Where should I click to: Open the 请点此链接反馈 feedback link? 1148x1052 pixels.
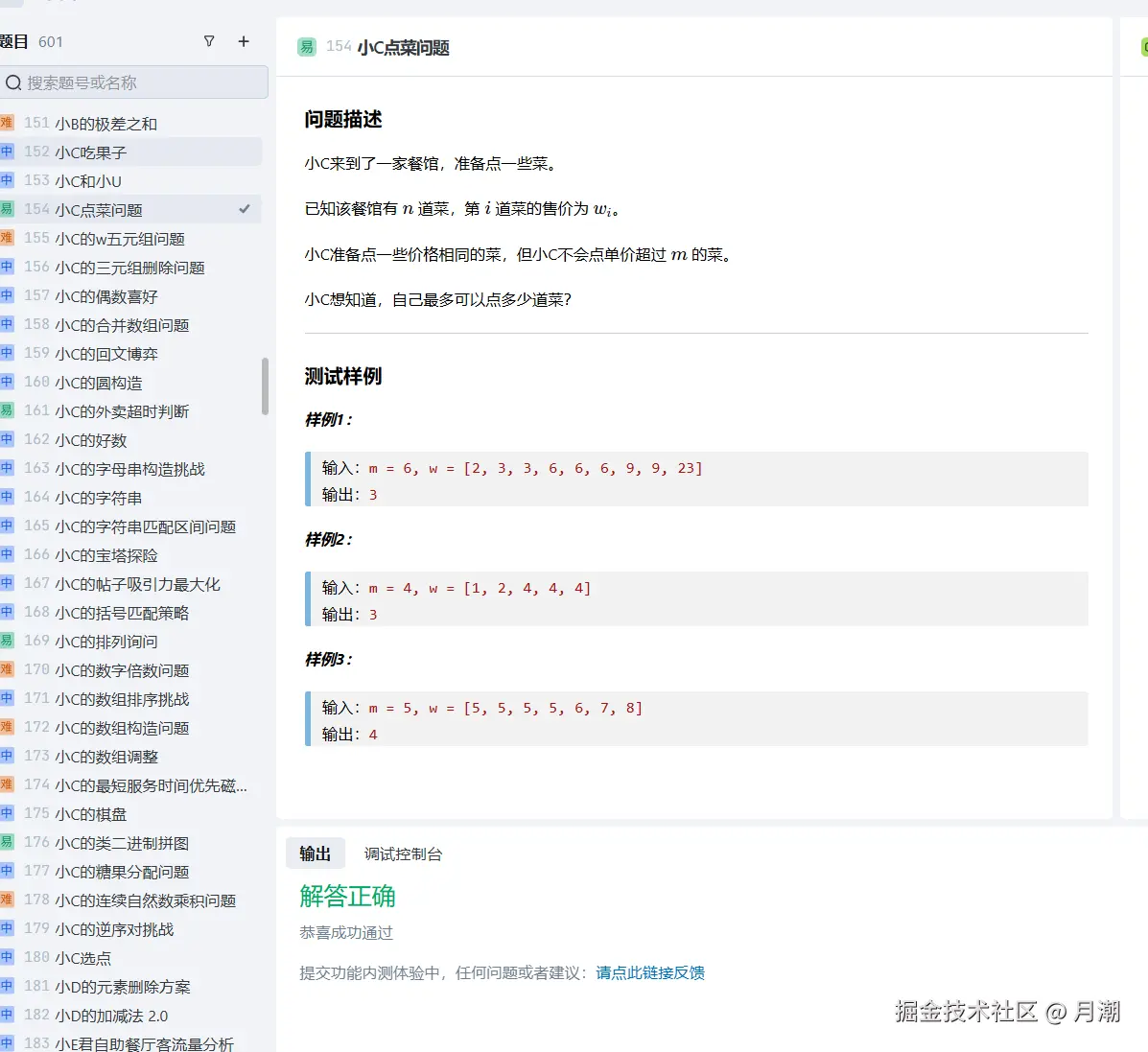click(x=650, y=971)
